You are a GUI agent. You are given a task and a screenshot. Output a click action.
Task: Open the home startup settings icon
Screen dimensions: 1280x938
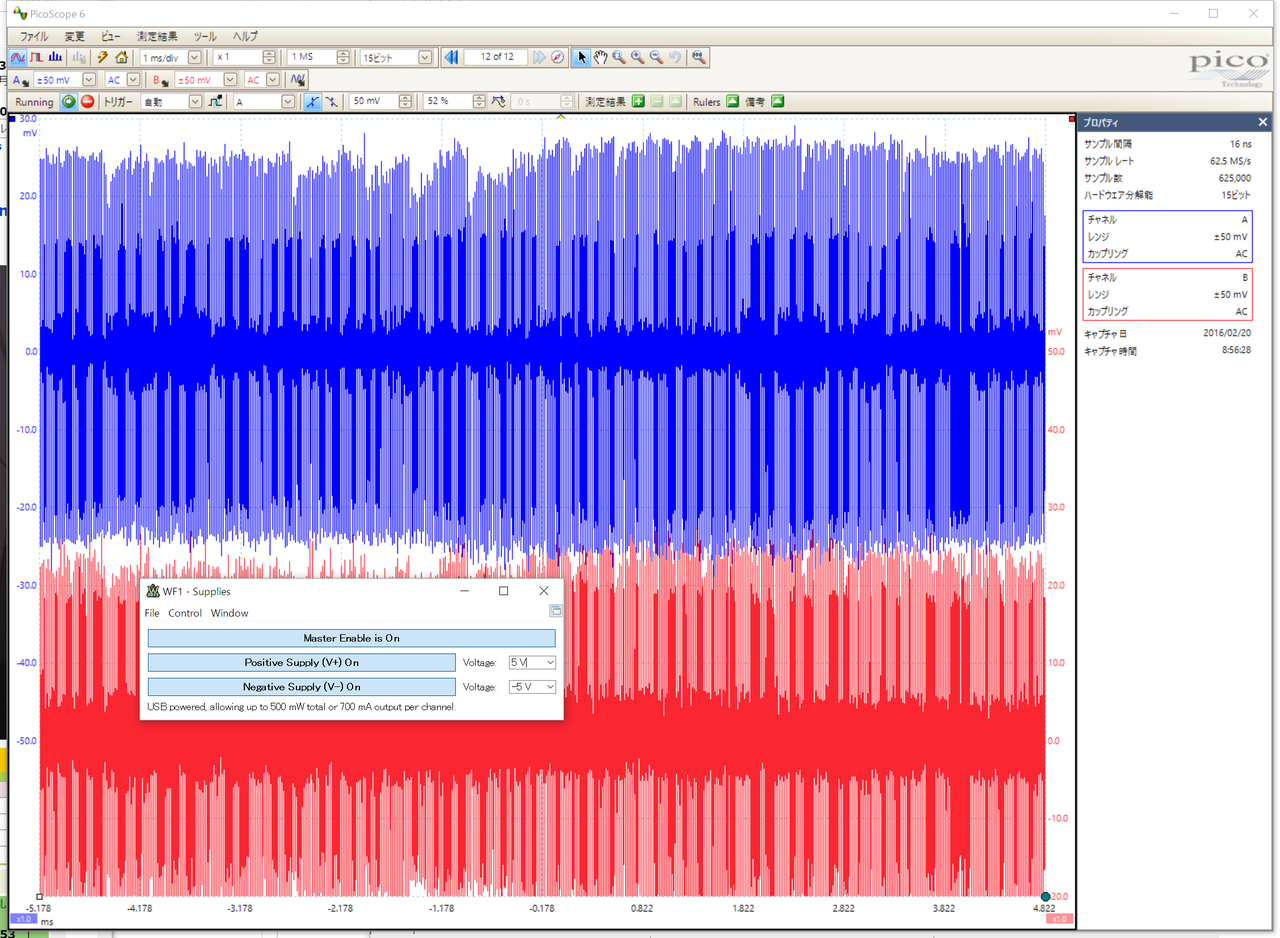(121, 57)
